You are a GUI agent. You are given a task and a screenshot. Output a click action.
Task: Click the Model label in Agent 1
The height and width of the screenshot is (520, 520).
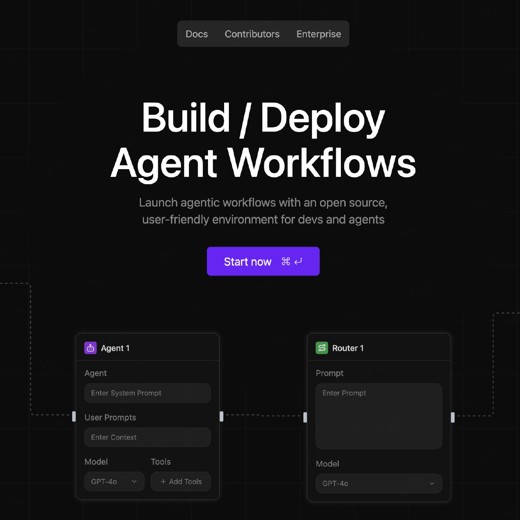(x=96, y=462)
